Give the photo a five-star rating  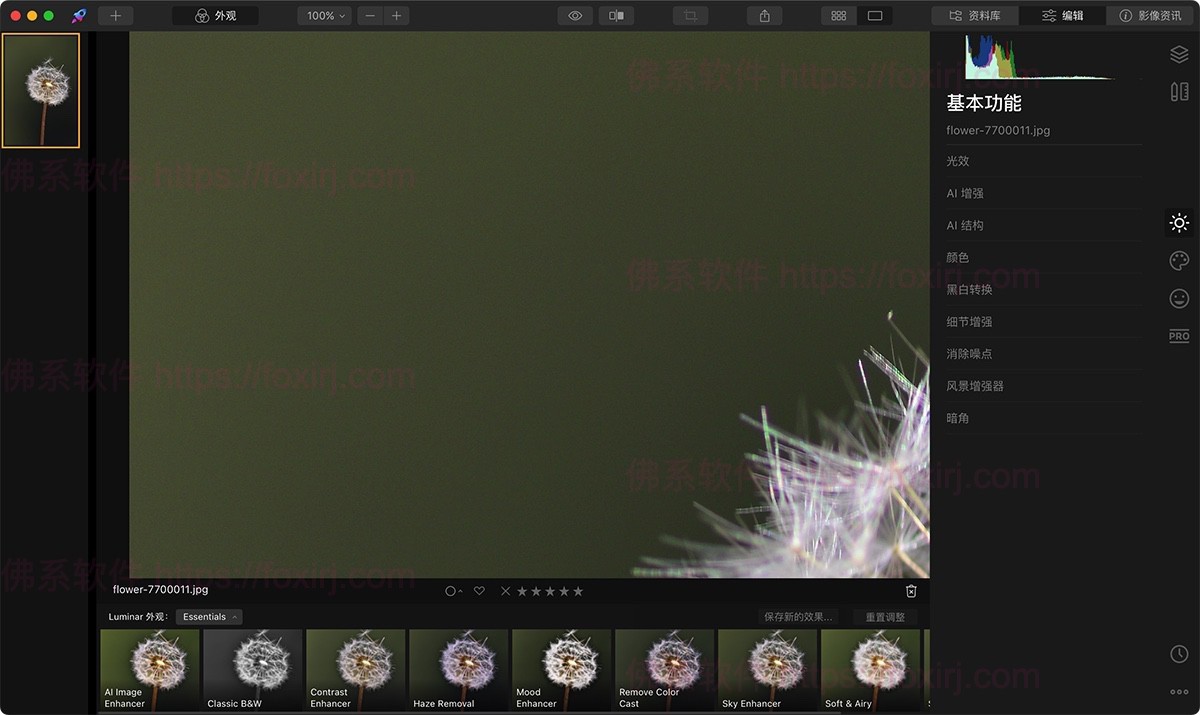[x=577, y=591]
